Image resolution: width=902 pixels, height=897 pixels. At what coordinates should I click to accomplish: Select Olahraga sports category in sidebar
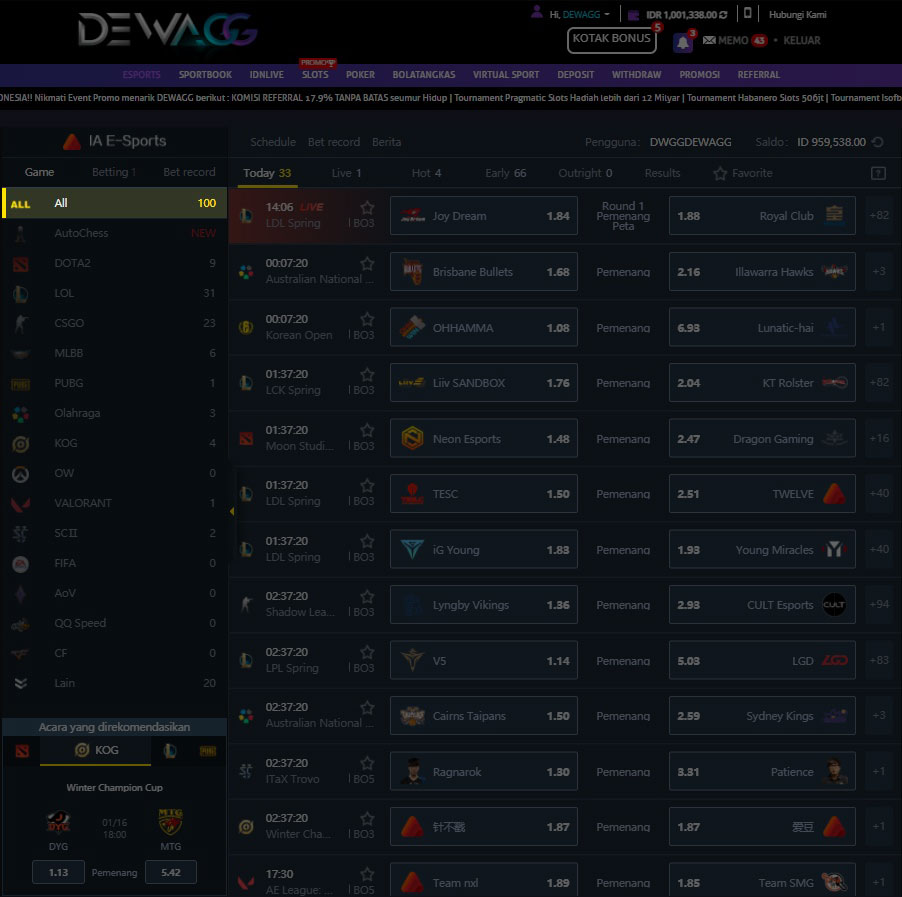(x=114, y=414)
